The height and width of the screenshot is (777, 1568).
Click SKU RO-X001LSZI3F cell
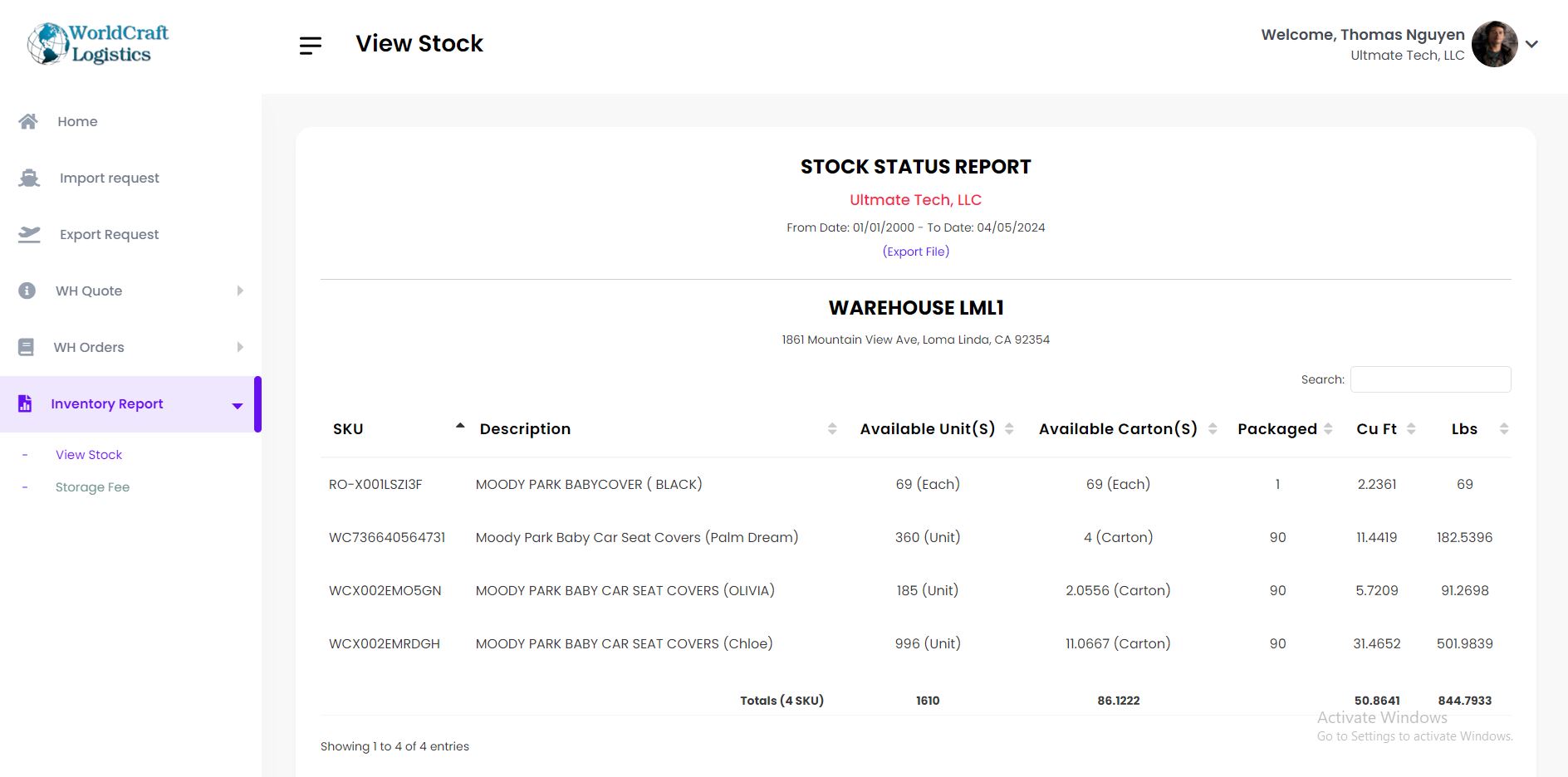click(x=375, y=484)
